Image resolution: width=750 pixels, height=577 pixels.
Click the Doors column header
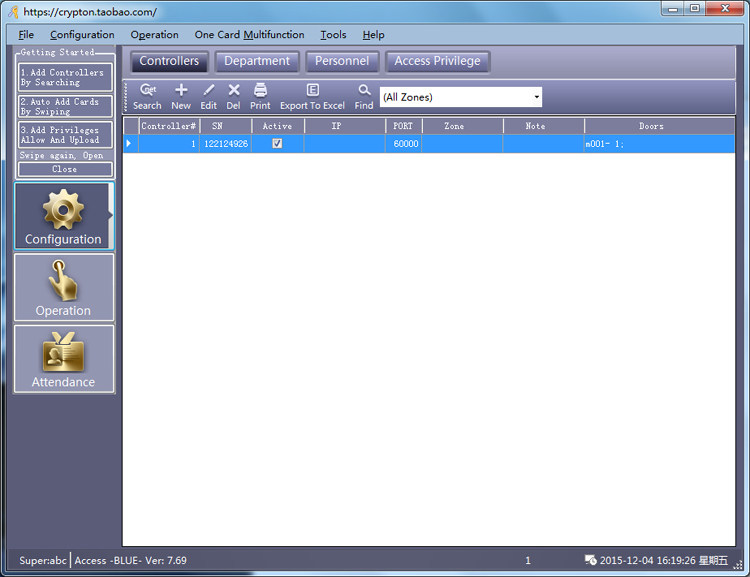point(660,126)
